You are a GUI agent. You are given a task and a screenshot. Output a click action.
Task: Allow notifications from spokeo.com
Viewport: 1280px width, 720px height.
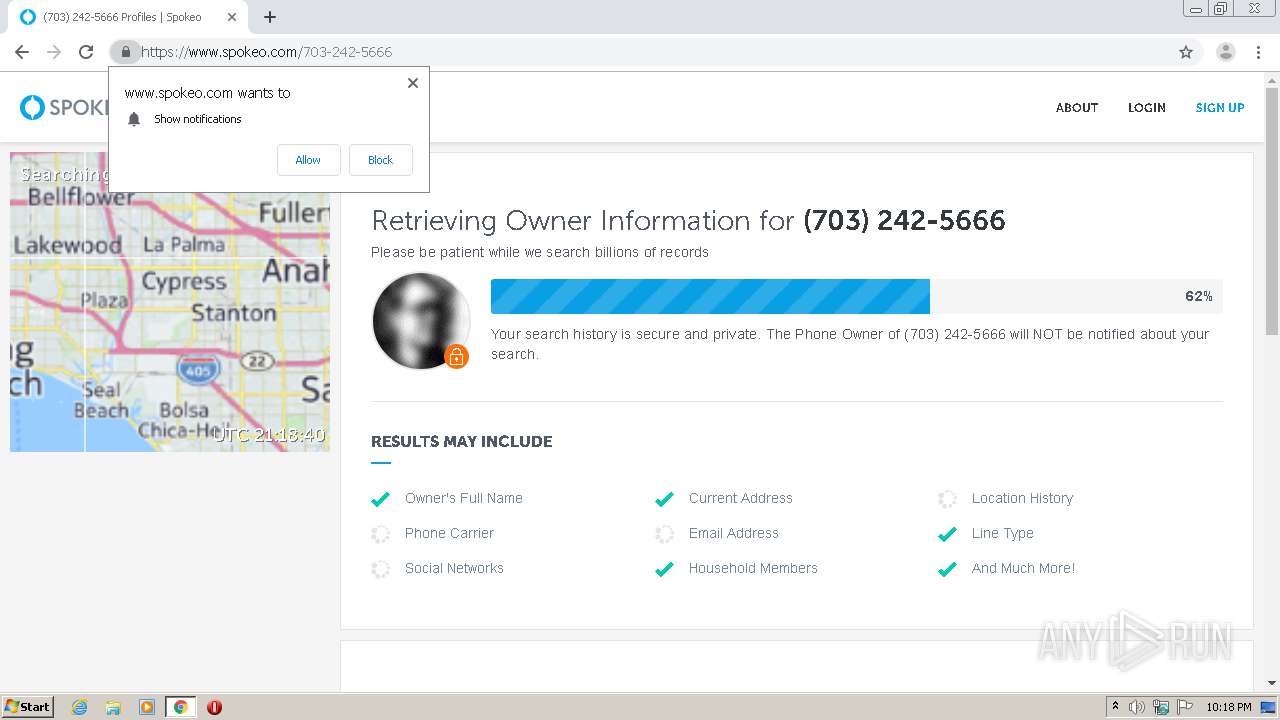tap(308, 160)
